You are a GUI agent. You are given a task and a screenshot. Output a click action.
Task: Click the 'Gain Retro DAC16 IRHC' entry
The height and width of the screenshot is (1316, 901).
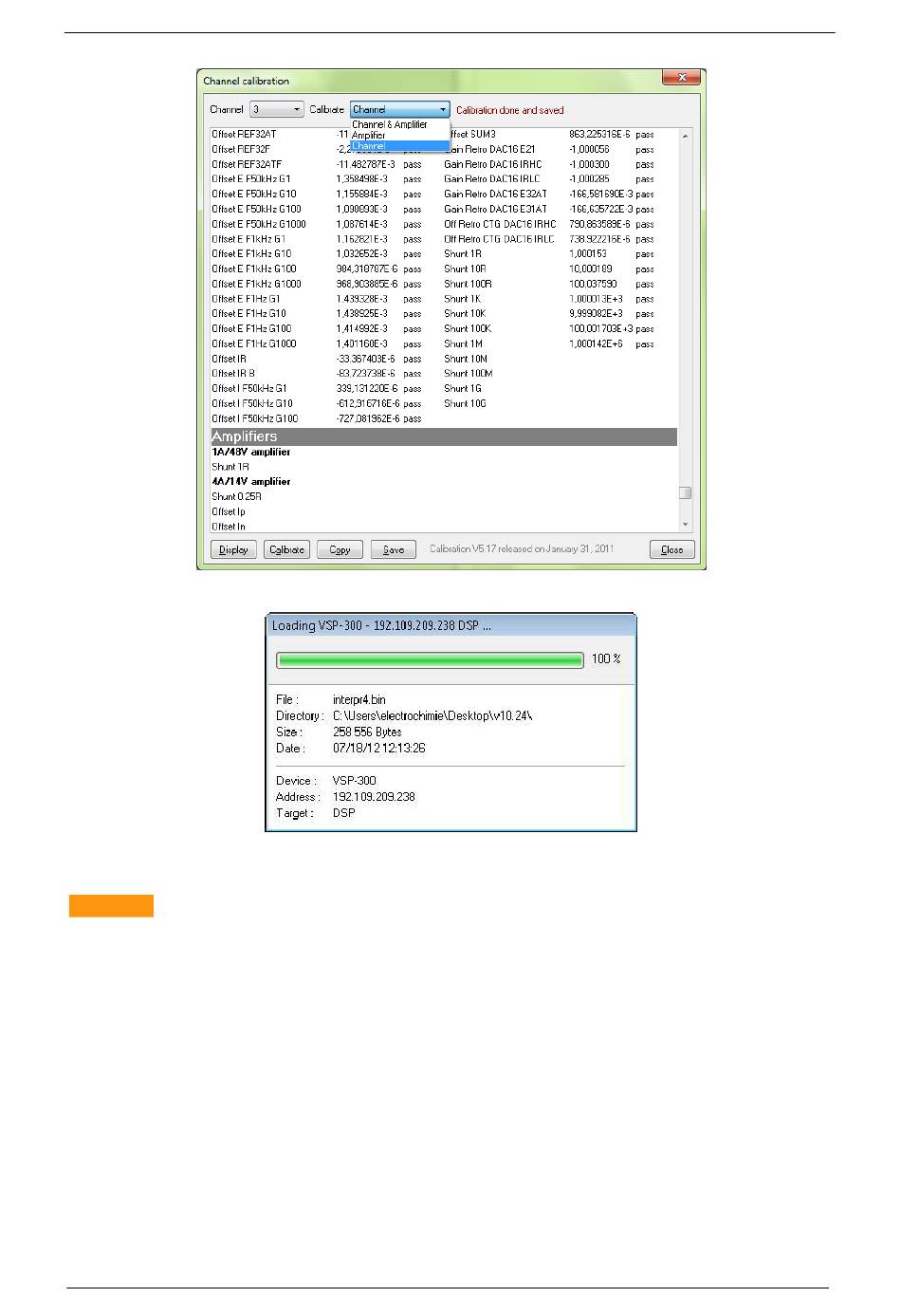(492, 165)
